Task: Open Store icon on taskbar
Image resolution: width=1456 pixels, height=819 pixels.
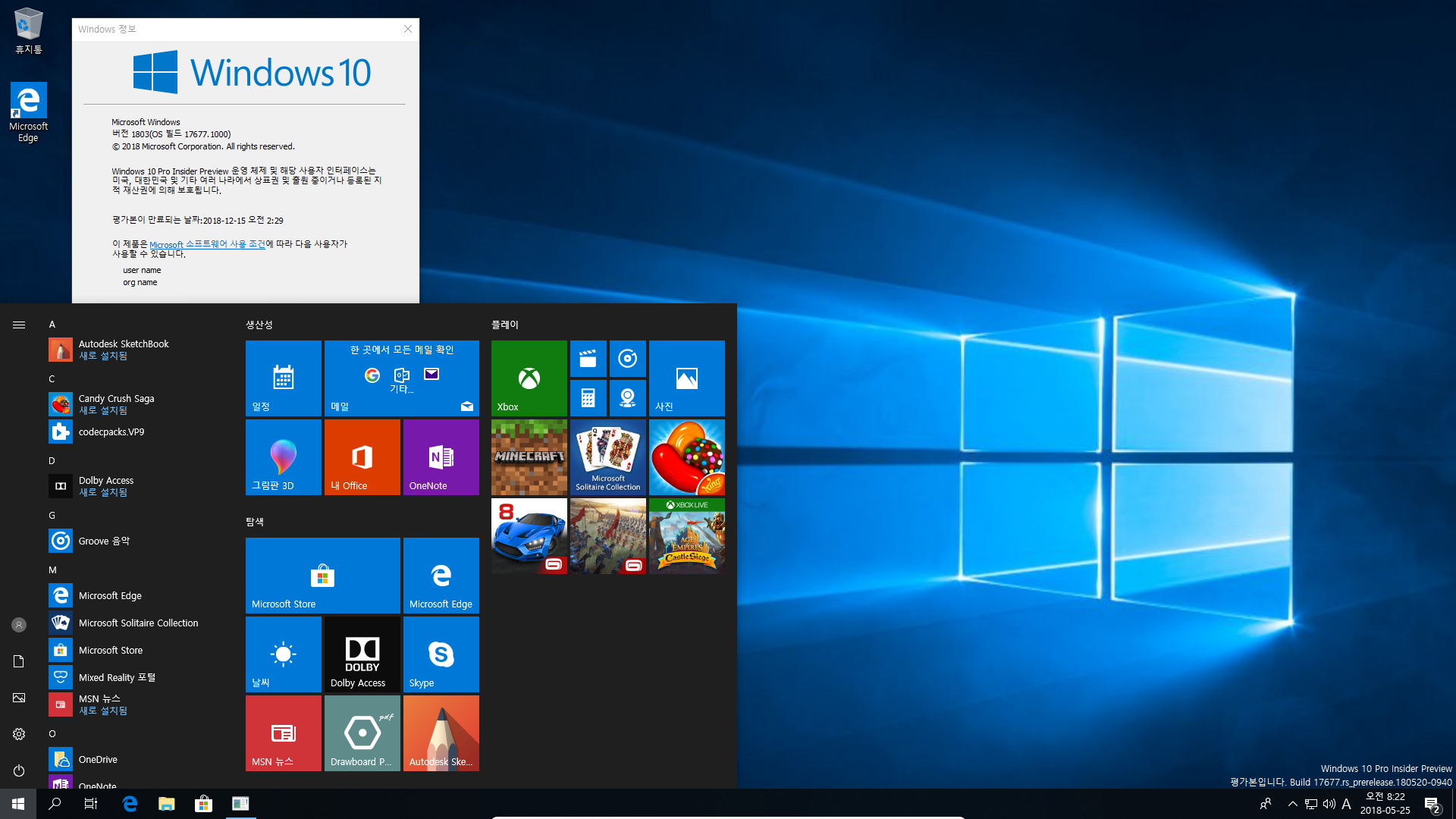Action: (203, 804)
